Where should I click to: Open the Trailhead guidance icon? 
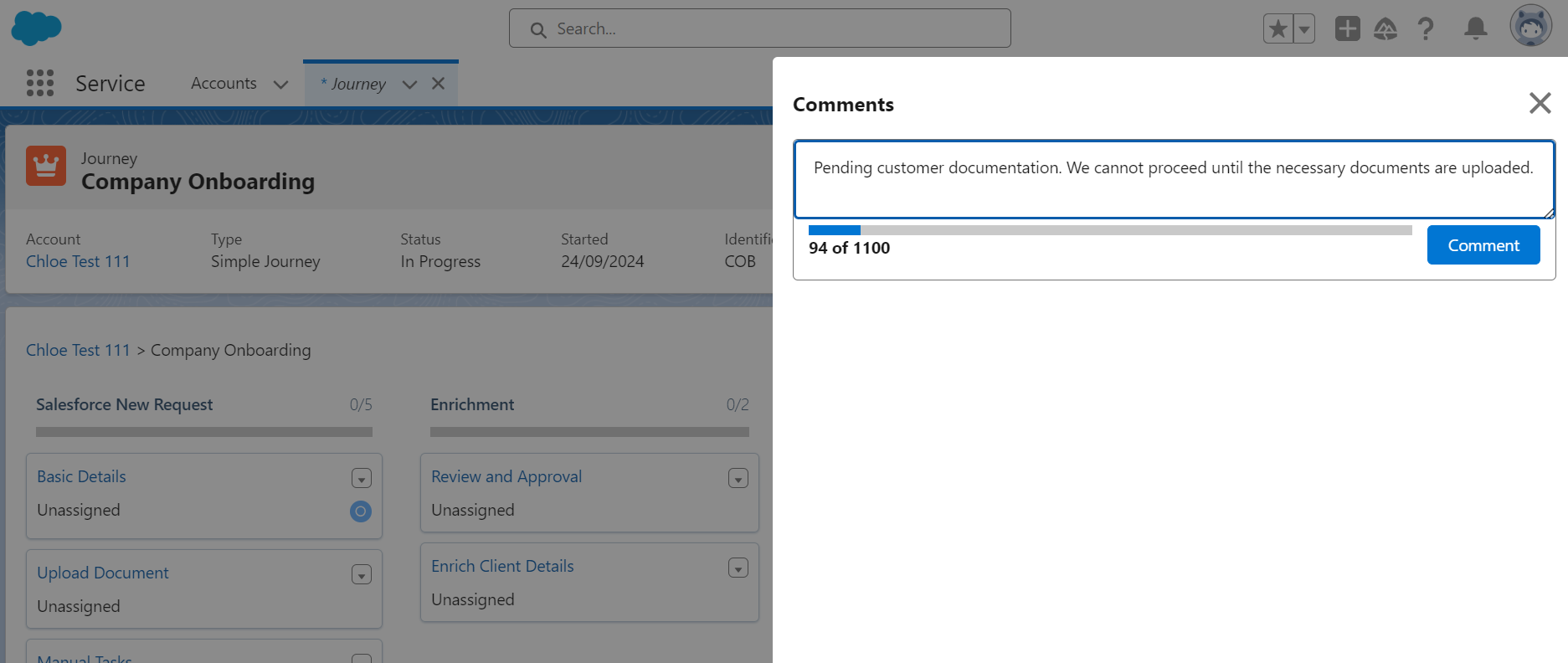click(1385, 29)
